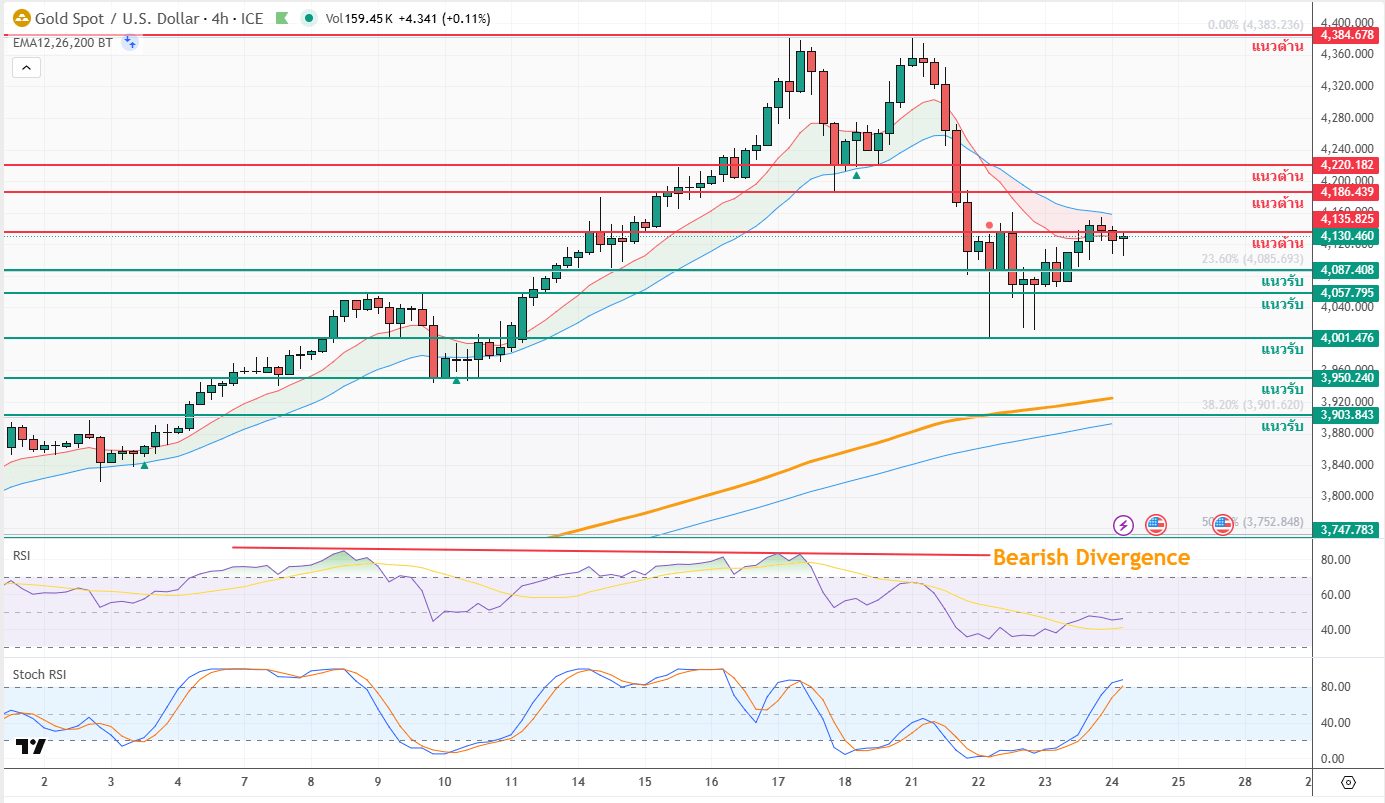Click the 4,384.678 resistance price label
Viewport: 1385px width, 803px height.
(1348, 35)
